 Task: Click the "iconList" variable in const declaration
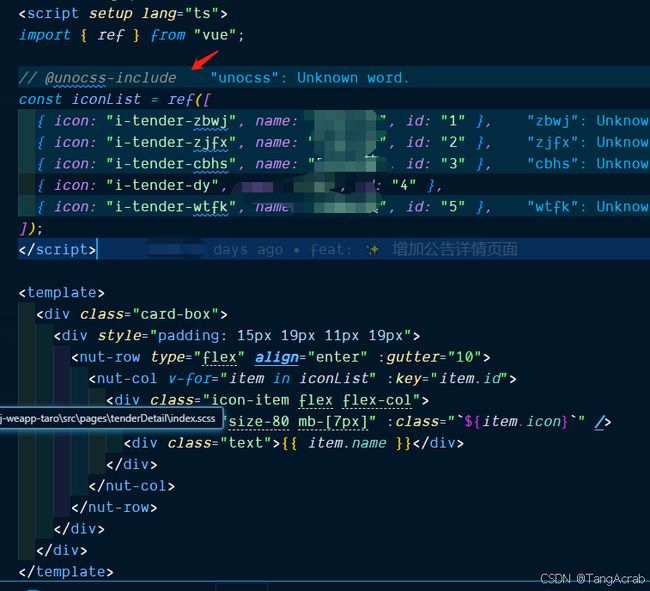pyautogui.click(x=106, y=99)
